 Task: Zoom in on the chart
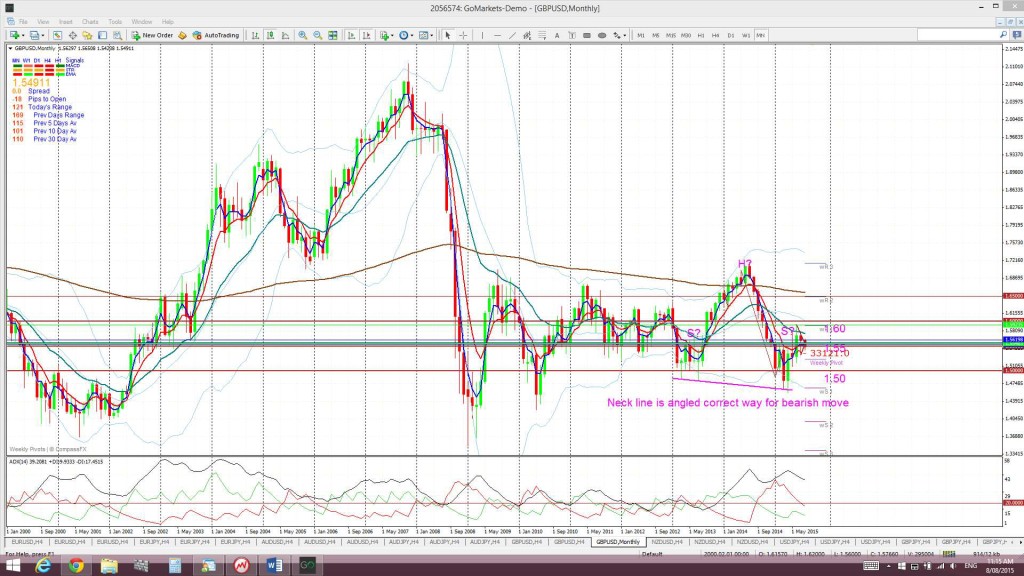pos(302,35)
